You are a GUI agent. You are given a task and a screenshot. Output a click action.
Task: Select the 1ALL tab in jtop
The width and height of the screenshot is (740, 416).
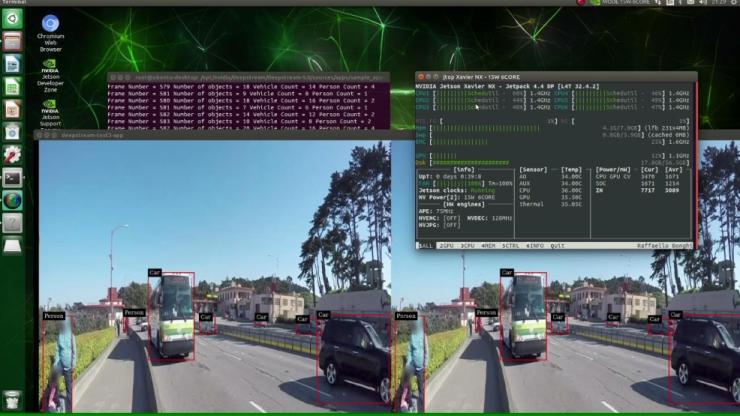[x=425, y=246]
